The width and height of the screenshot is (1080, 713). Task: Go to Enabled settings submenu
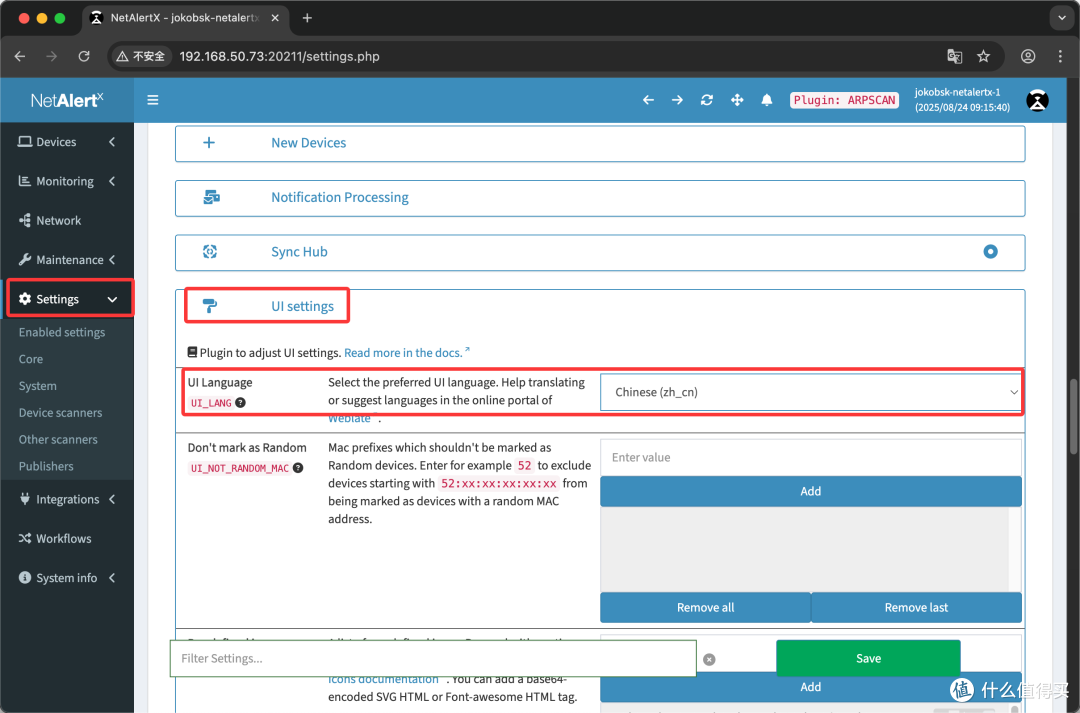(x=62, y=332)
